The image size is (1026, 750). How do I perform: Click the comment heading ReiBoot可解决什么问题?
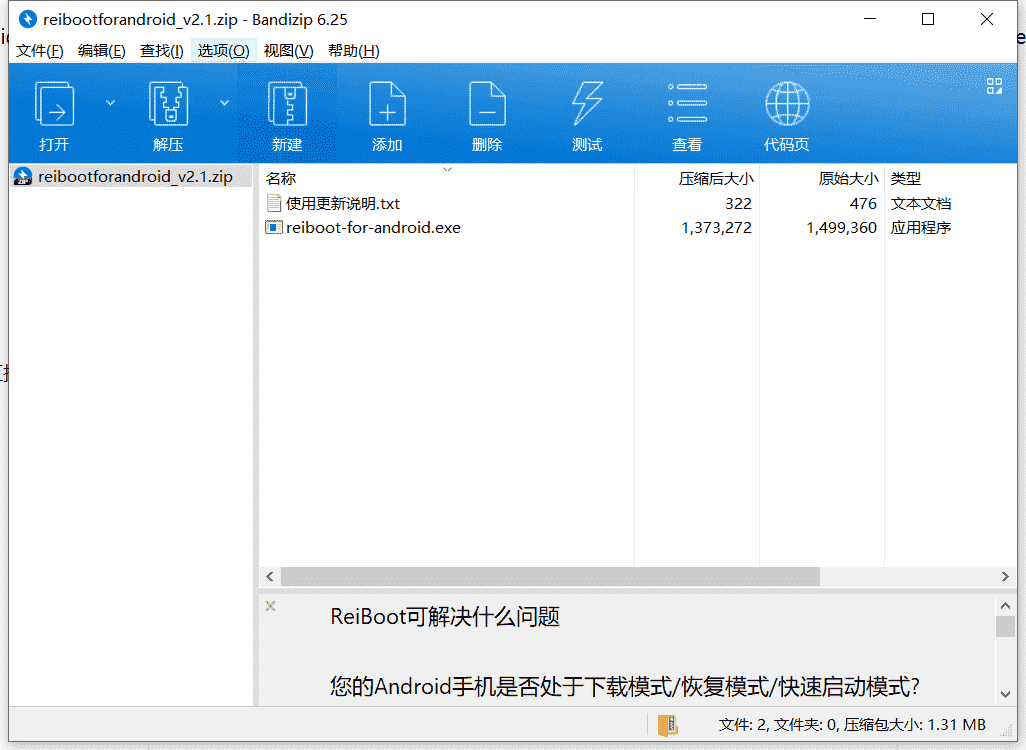[445, 616]
